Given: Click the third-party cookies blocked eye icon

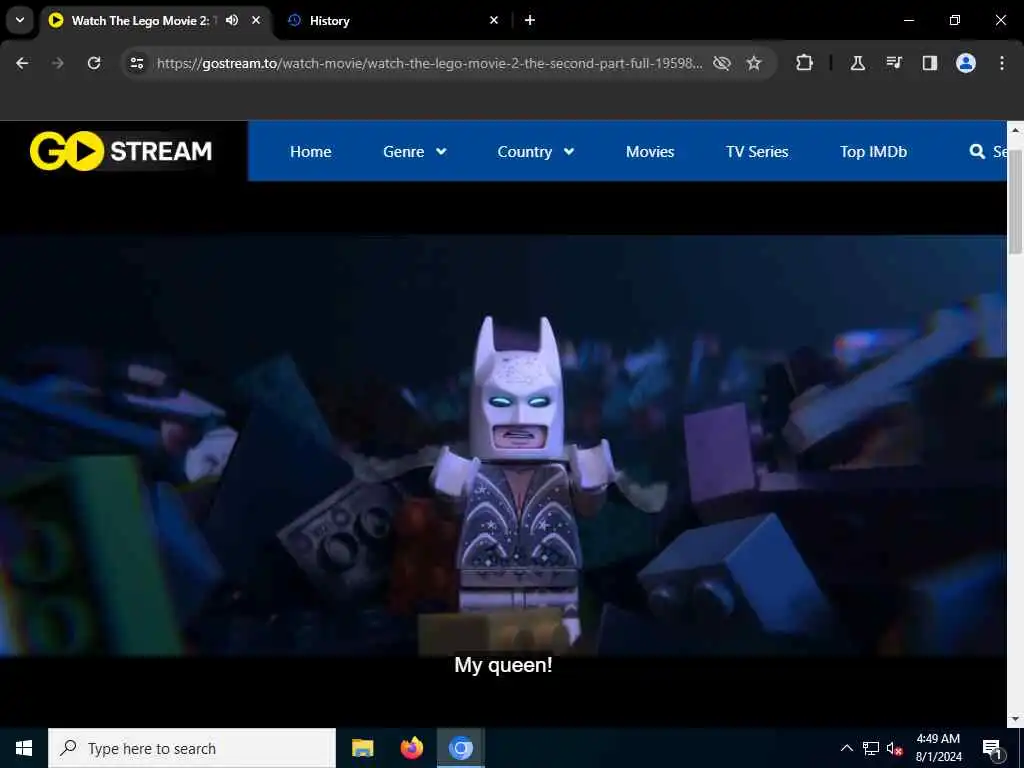Looking at the screenshot, I should point(722,63).
